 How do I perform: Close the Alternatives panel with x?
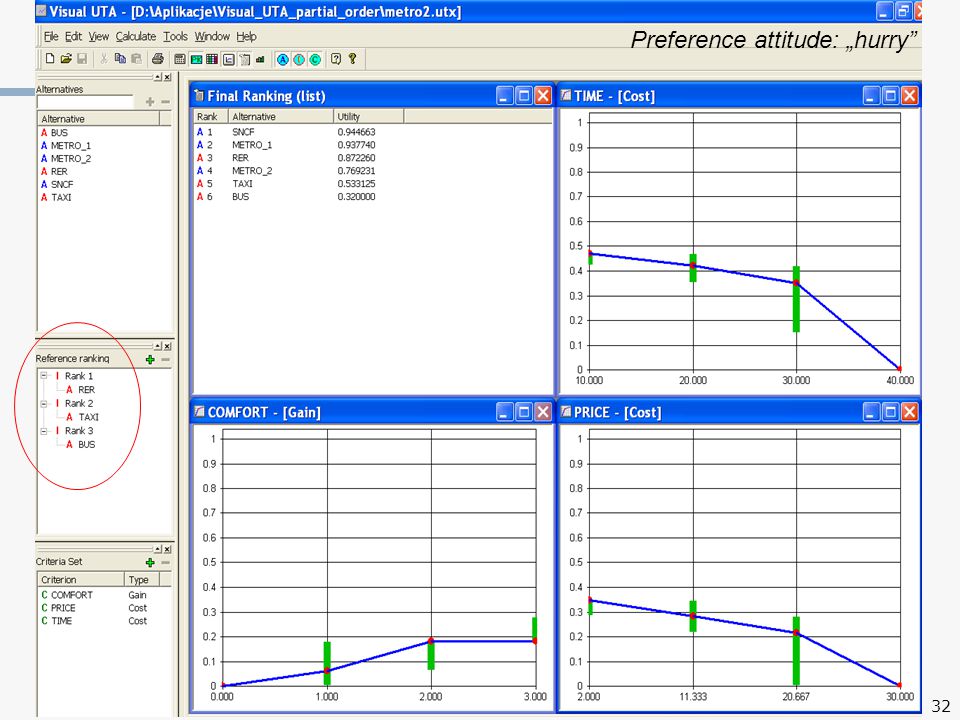[167, 77]
